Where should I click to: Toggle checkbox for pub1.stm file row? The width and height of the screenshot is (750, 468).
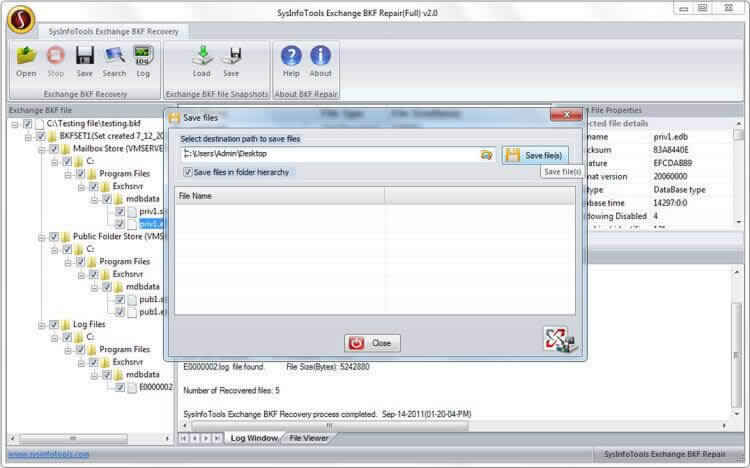120,300
